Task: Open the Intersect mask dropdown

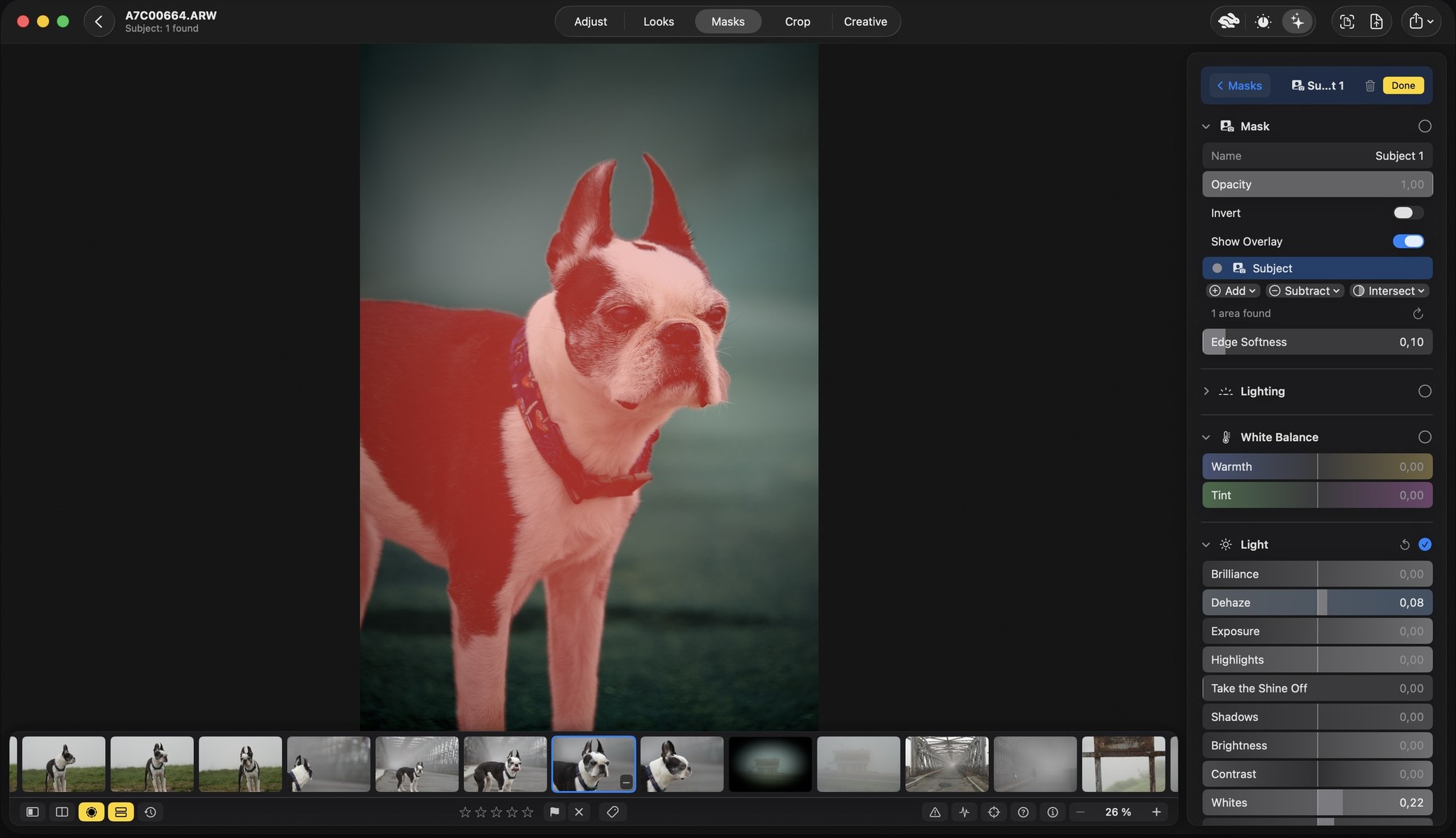Action: (x=1389, y=291)
